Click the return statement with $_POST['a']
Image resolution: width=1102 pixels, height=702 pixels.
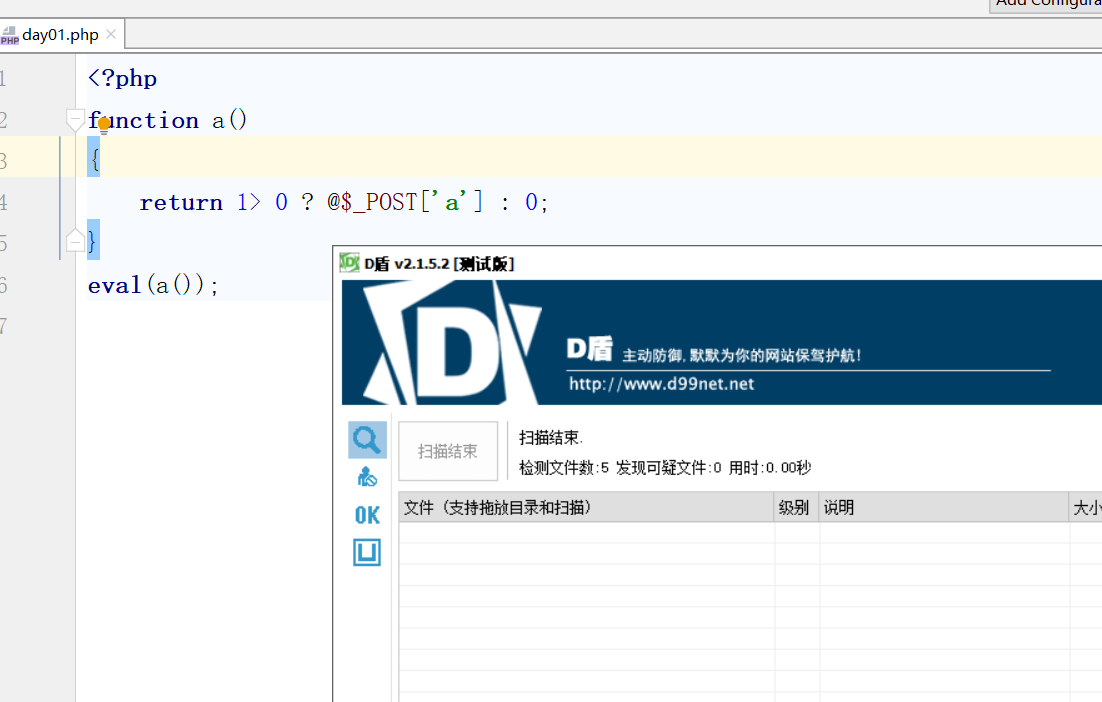(343, 202)
